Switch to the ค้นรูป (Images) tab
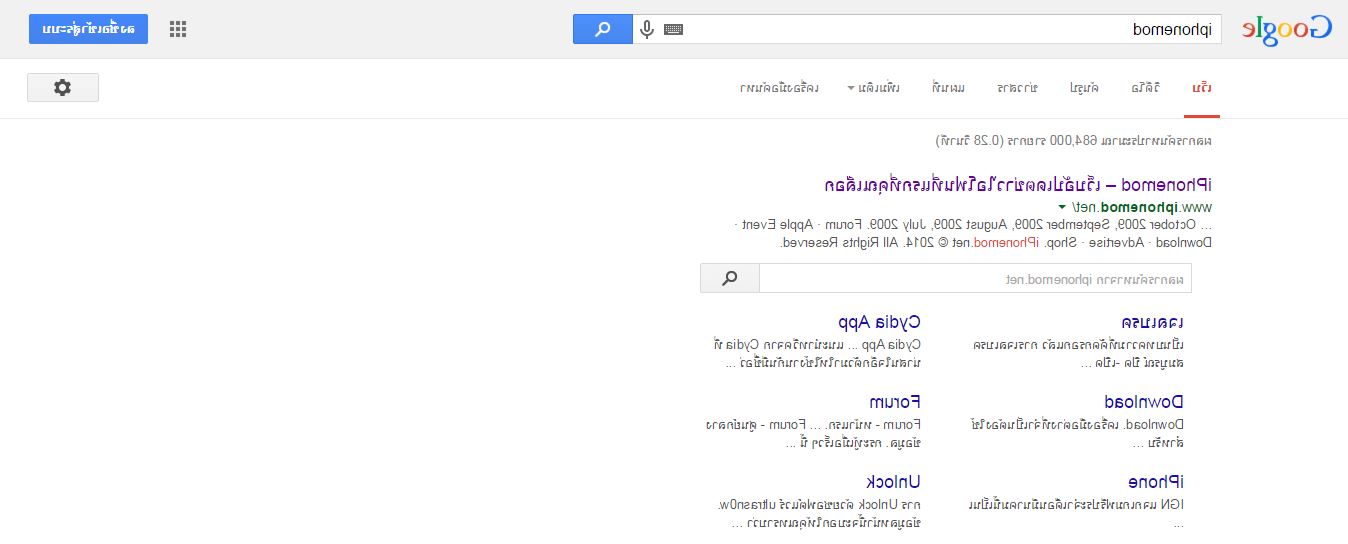The width and height of the screenshot is (1348, 544). 1084,88
